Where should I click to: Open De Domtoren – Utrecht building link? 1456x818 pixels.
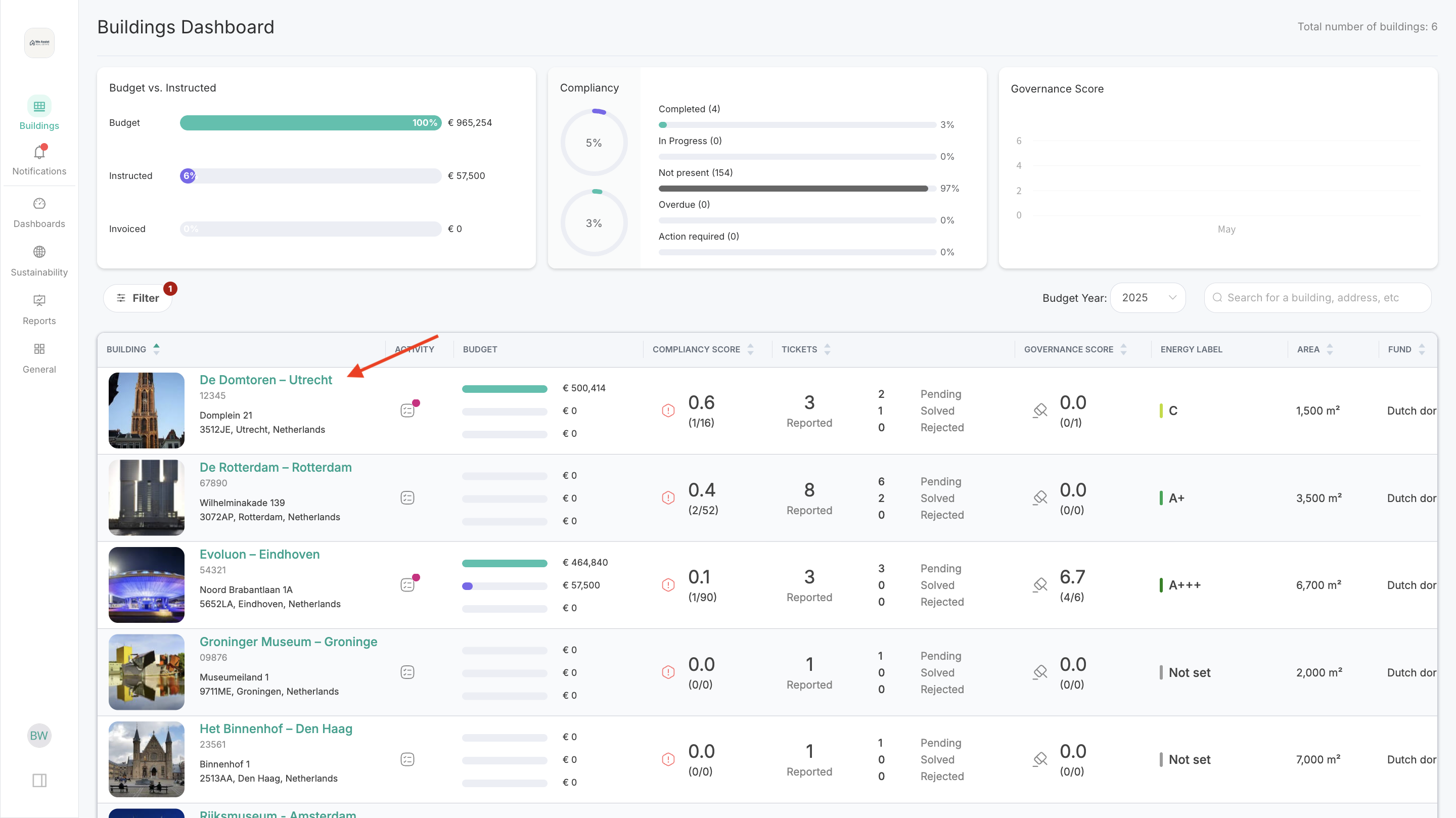click(x=265, y=380)
